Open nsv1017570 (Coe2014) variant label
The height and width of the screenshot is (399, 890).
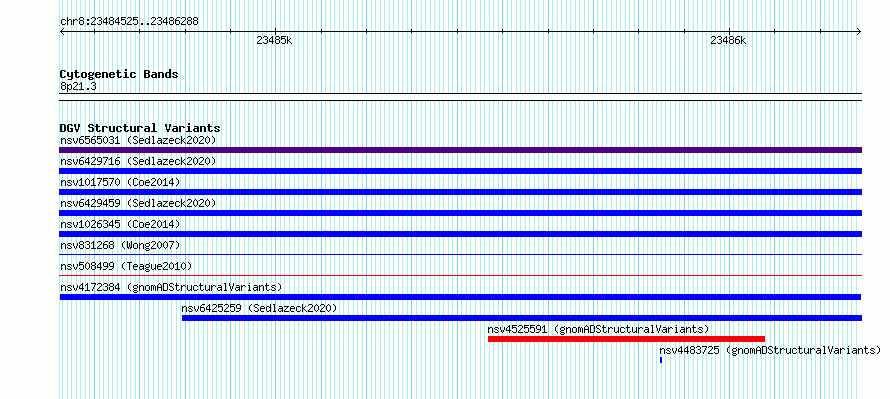coord(120,182)
